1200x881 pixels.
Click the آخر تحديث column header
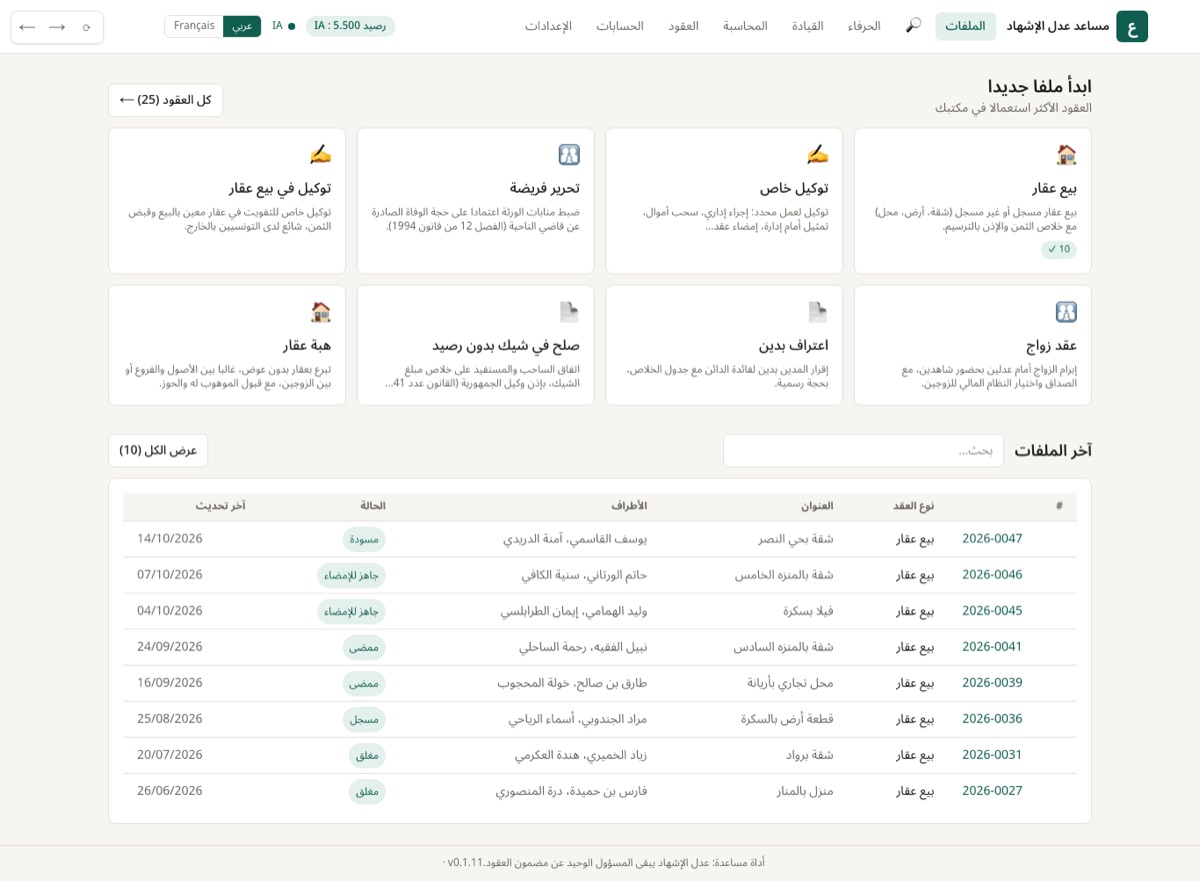(x=220, y=506)
